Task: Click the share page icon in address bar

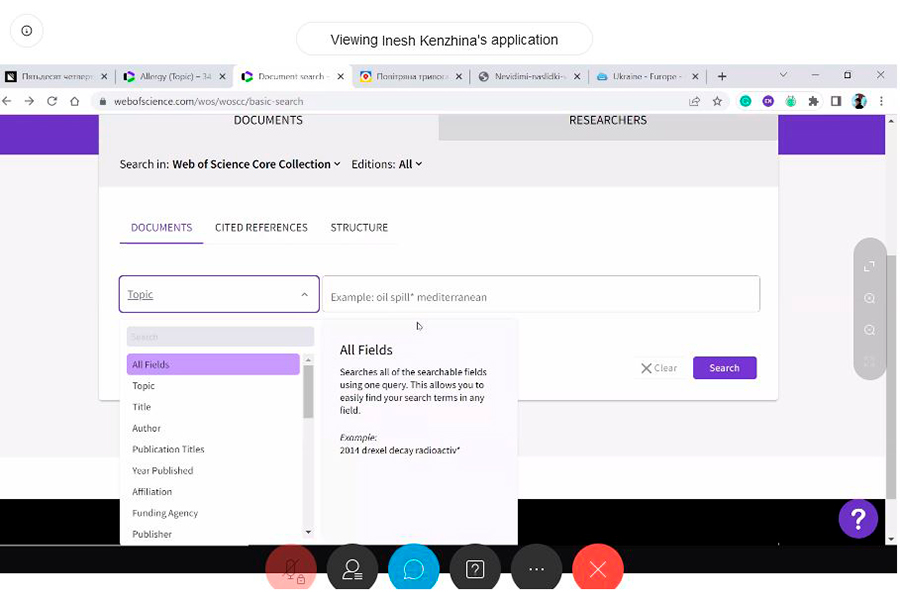Action: coord(695,102)
